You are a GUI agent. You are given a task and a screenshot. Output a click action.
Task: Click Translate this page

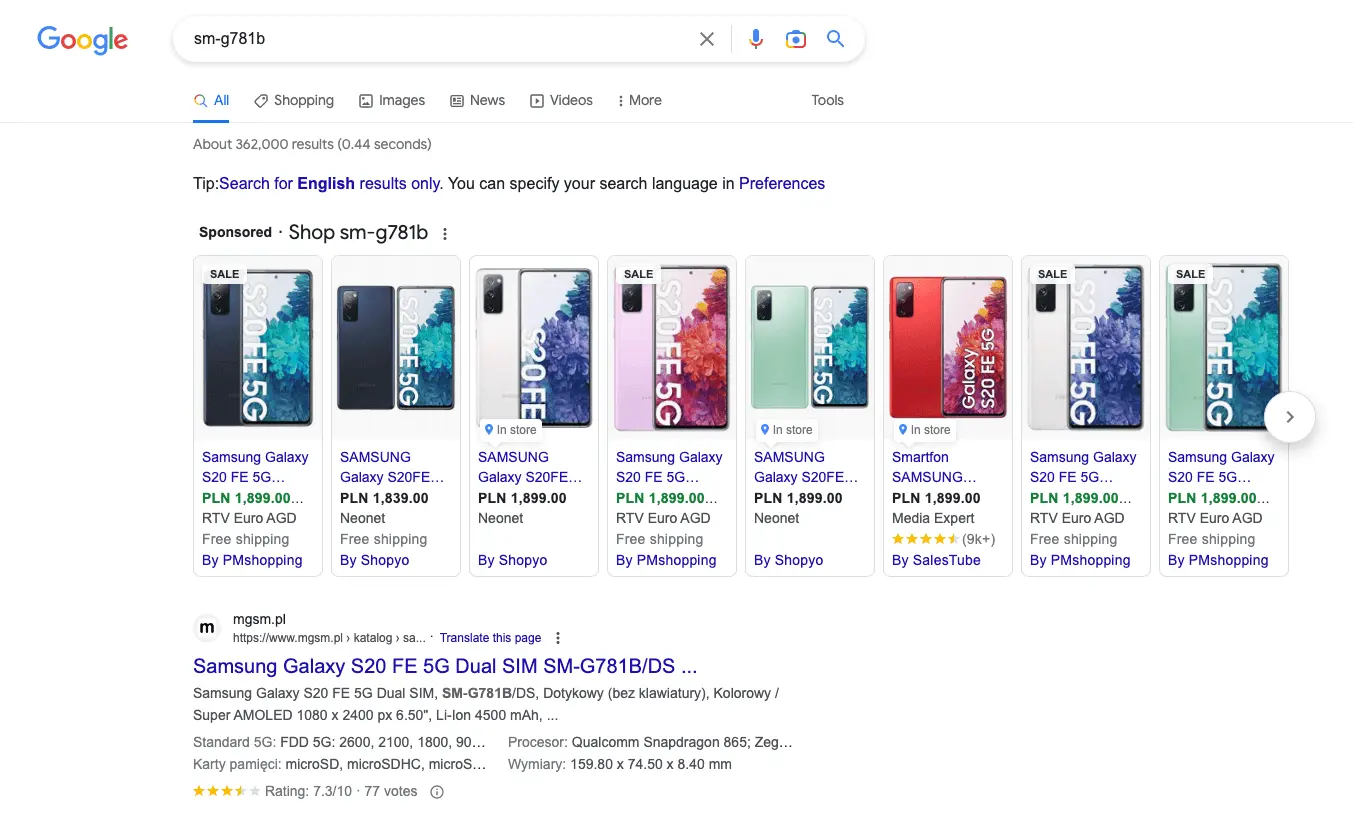pos(490,637)
